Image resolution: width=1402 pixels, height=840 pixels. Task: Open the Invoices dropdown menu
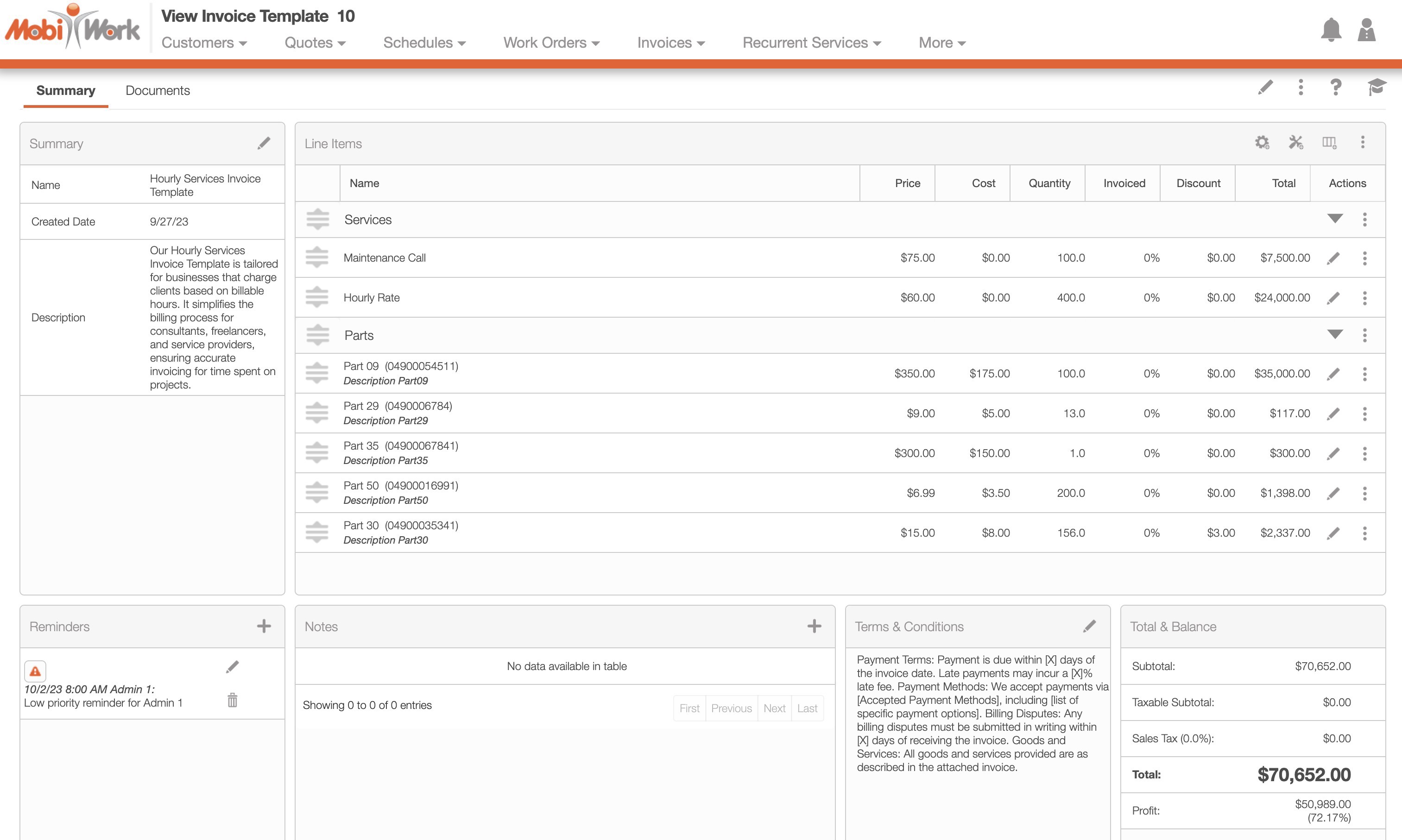(671, 43)
